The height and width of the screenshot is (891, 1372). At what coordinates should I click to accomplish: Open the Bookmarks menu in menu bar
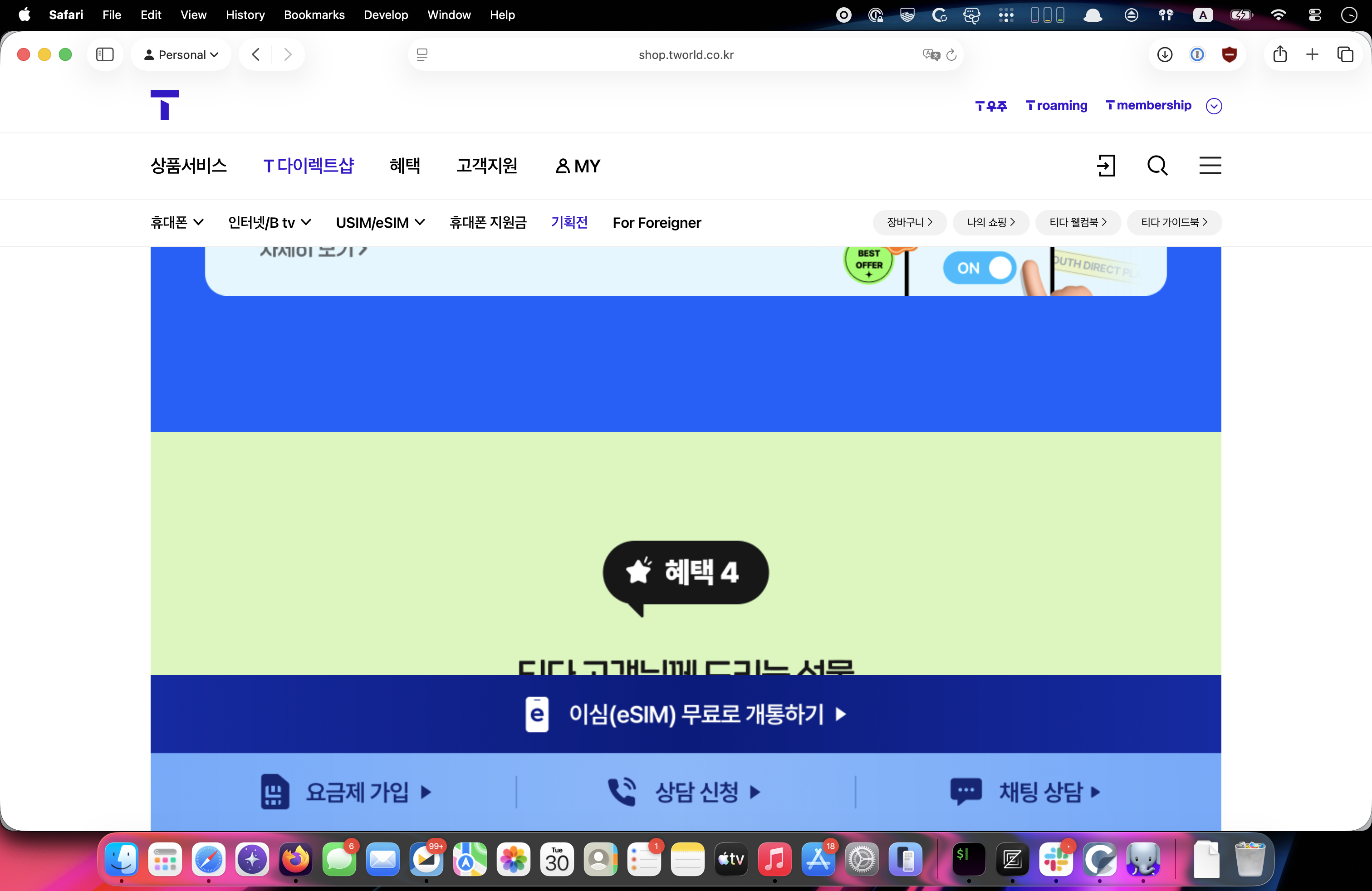[314, 15]
